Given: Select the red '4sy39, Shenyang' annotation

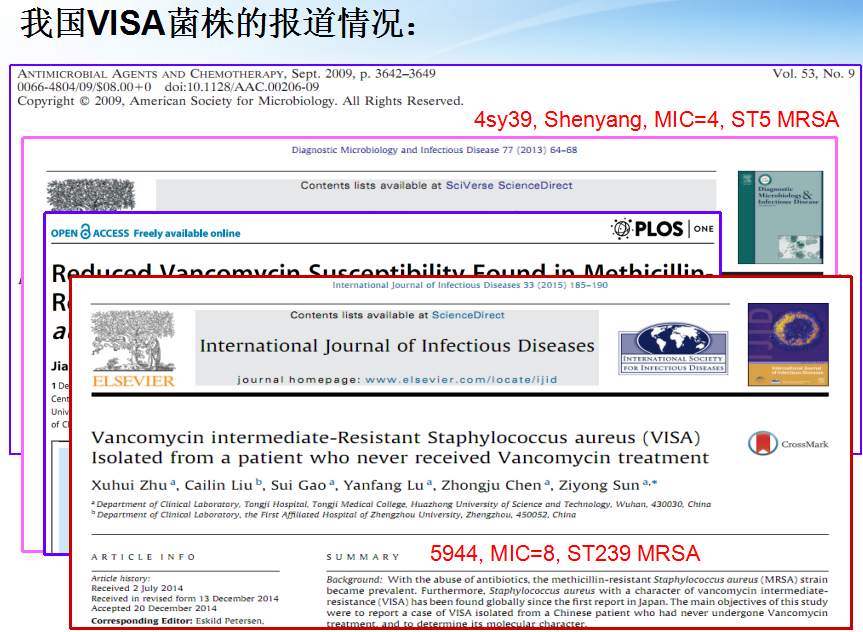Looking at the screenshot, I should pos(656,121).
